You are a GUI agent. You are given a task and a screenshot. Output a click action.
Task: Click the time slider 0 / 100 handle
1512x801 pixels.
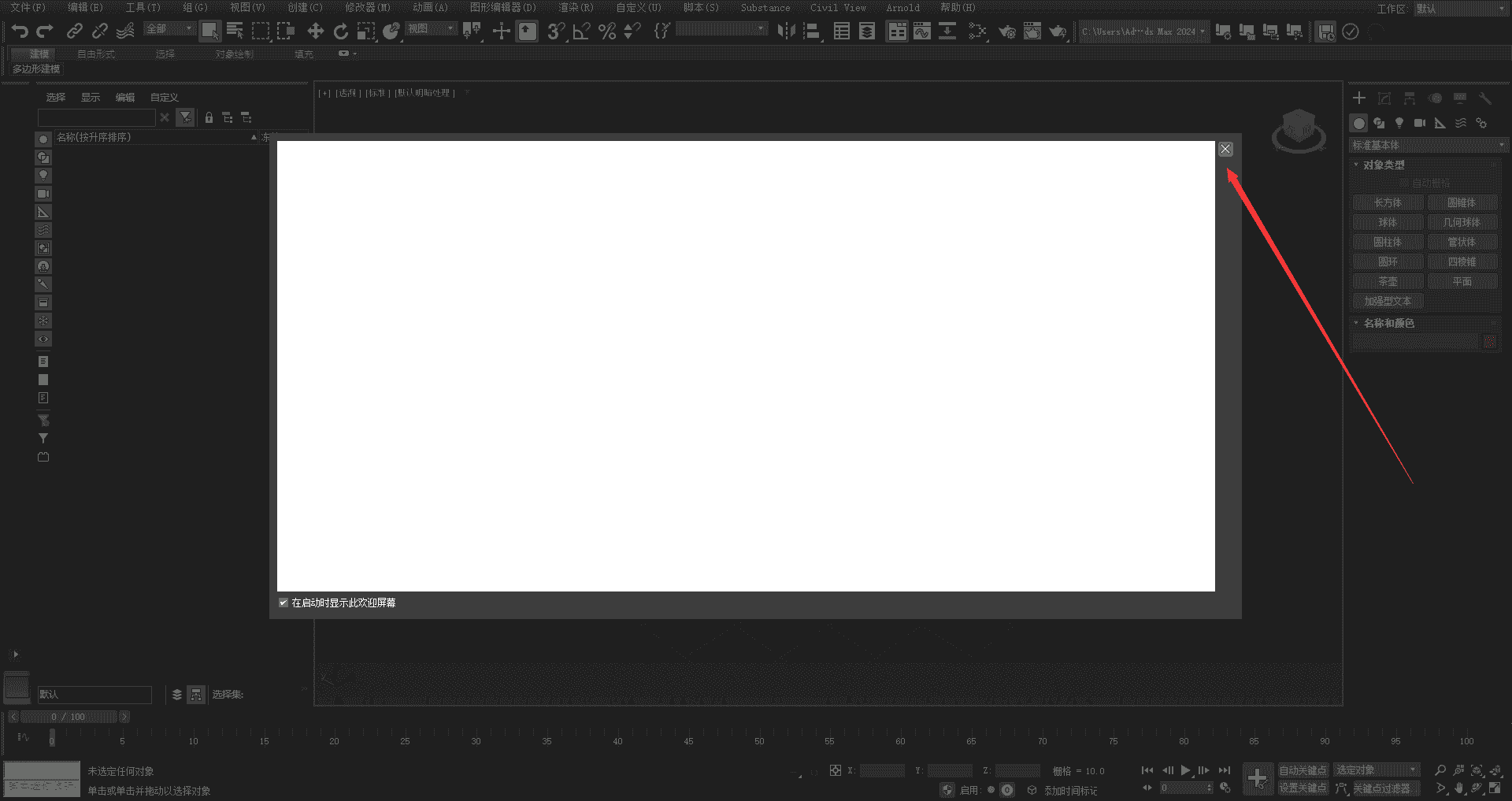68,717
